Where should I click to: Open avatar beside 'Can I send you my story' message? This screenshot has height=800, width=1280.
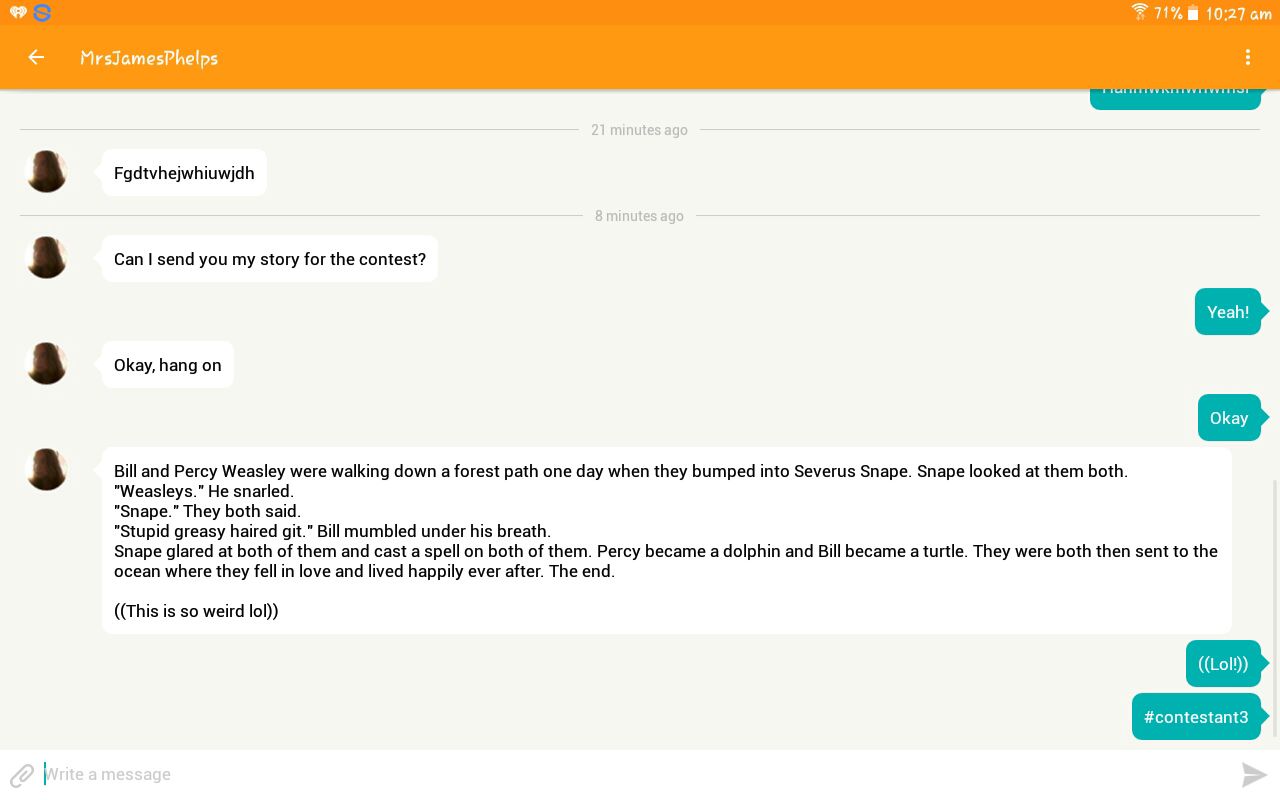click(46, 258)
